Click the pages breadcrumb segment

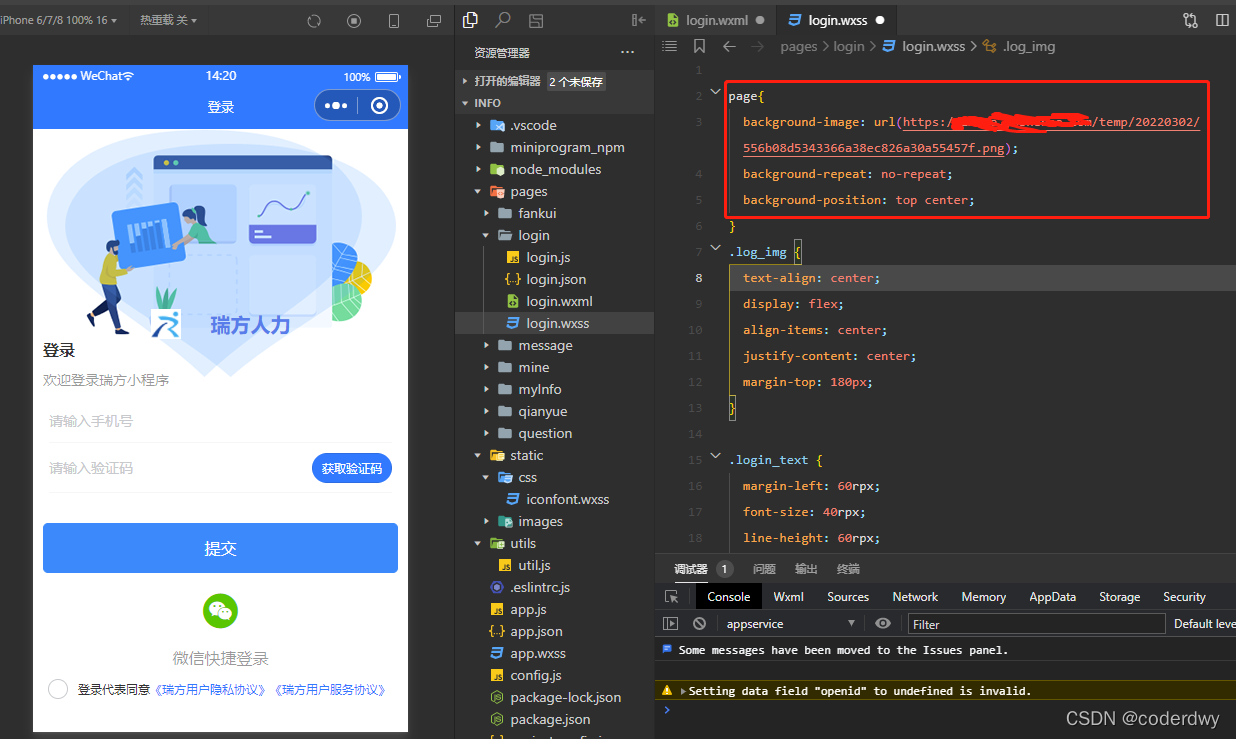pyautogui.click(x=798, y=46)
